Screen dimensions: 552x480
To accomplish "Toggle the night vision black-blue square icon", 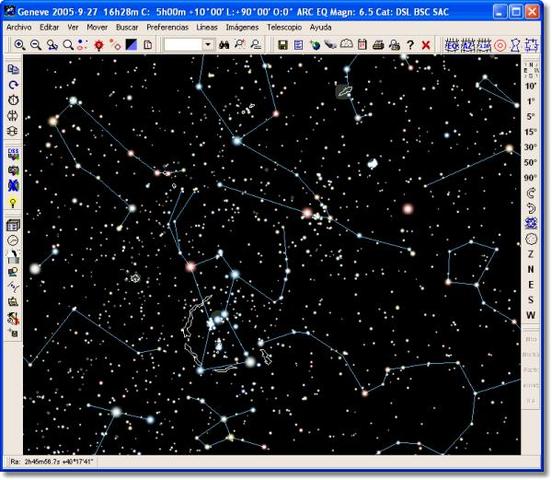I will point(131,45).
